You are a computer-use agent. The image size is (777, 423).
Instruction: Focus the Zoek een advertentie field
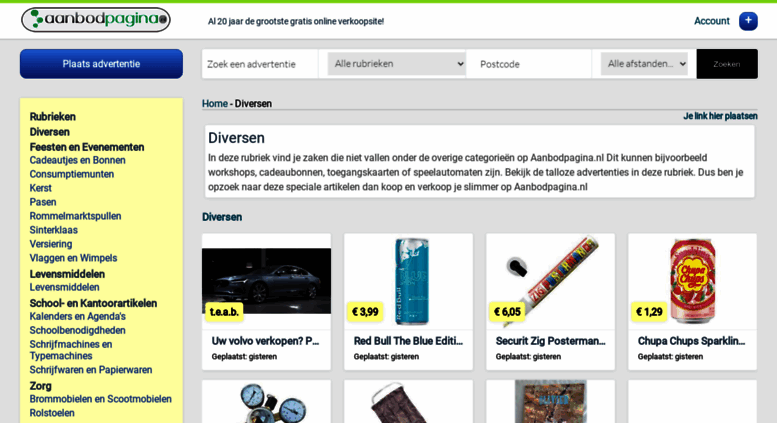point(260,64)
